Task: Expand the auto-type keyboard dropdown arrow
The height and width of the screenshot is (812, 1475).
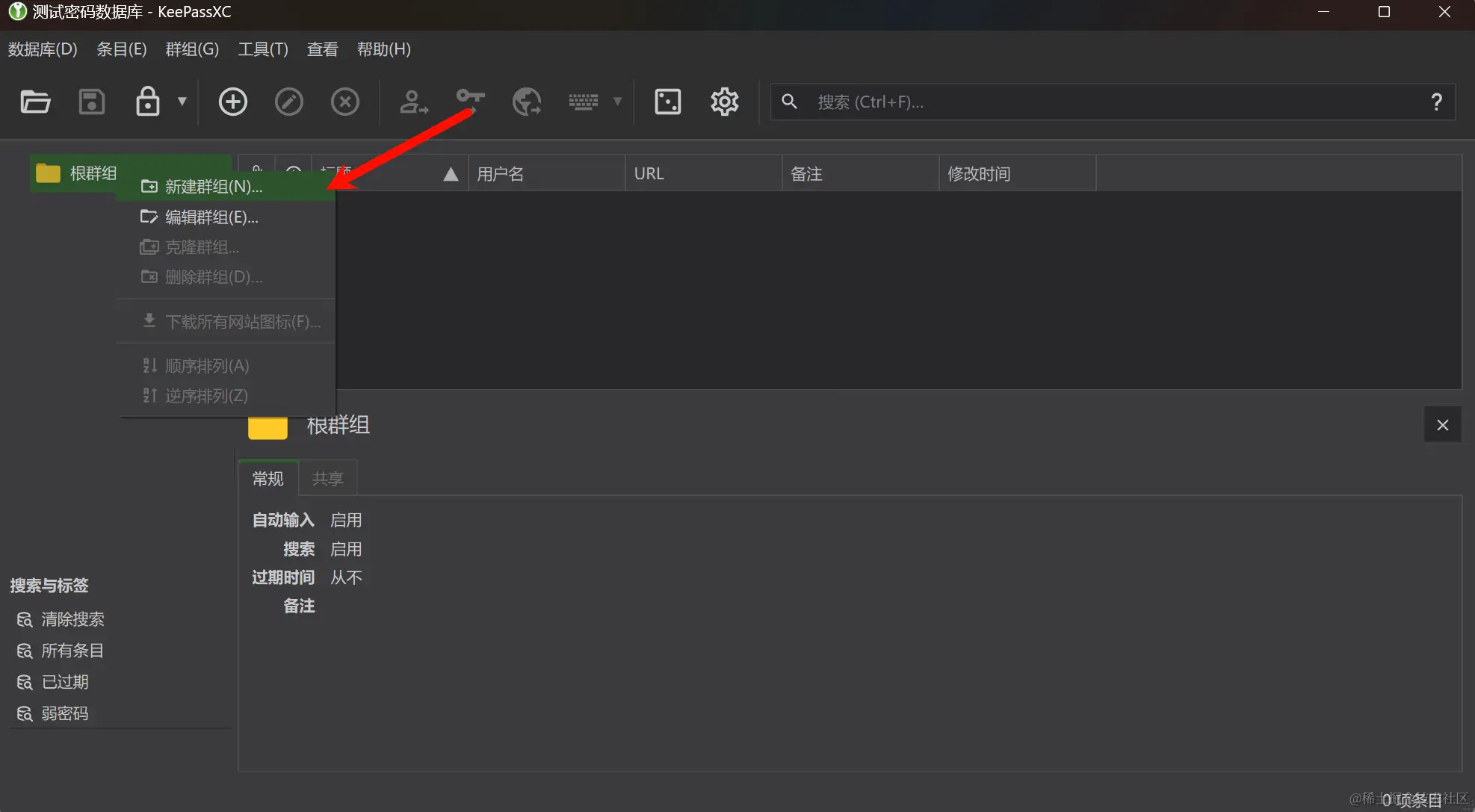Action: (617, 102)
